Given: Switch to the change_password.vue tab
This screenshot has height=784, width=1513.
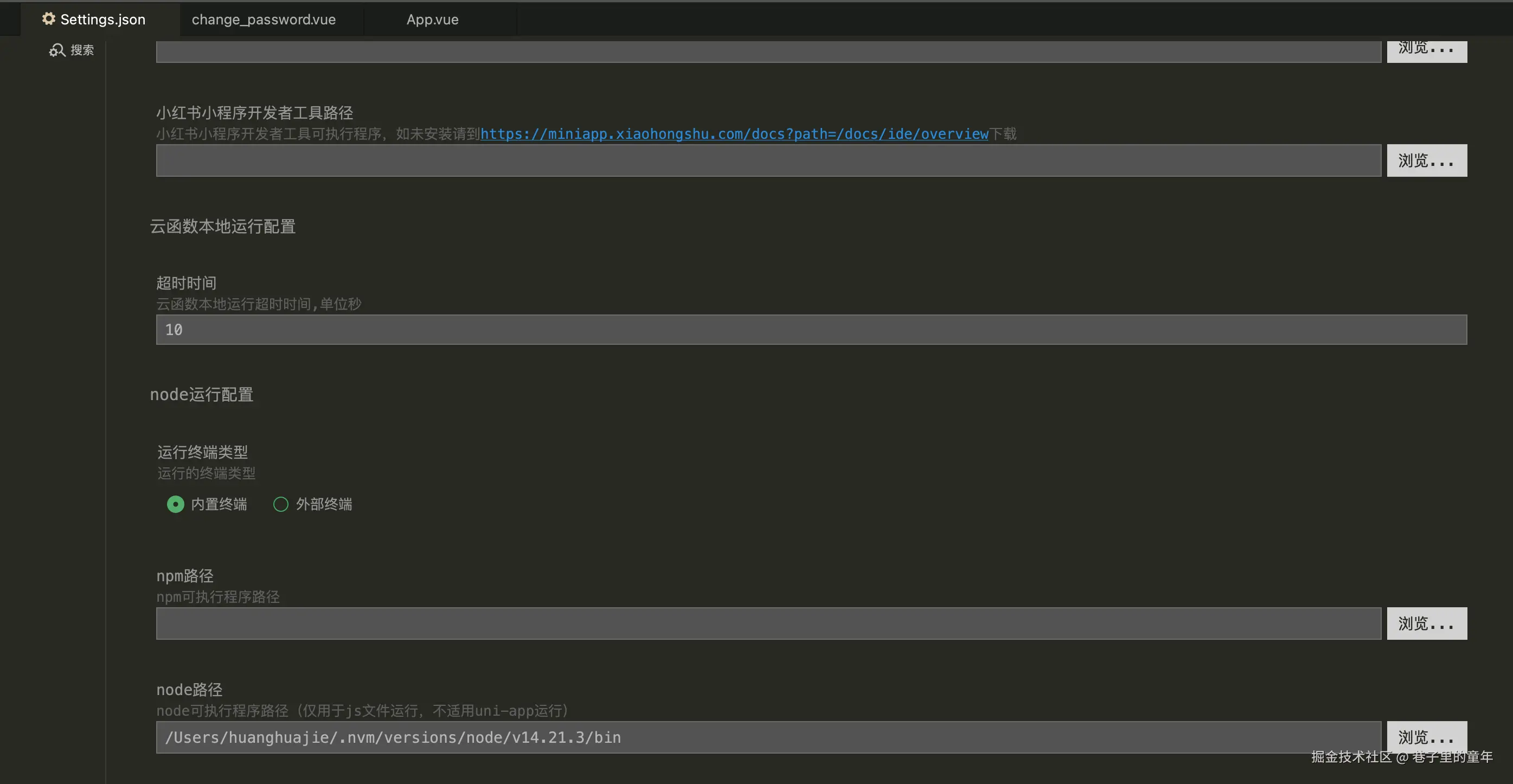Looking at the screenshot, I should tap(264, 20).
